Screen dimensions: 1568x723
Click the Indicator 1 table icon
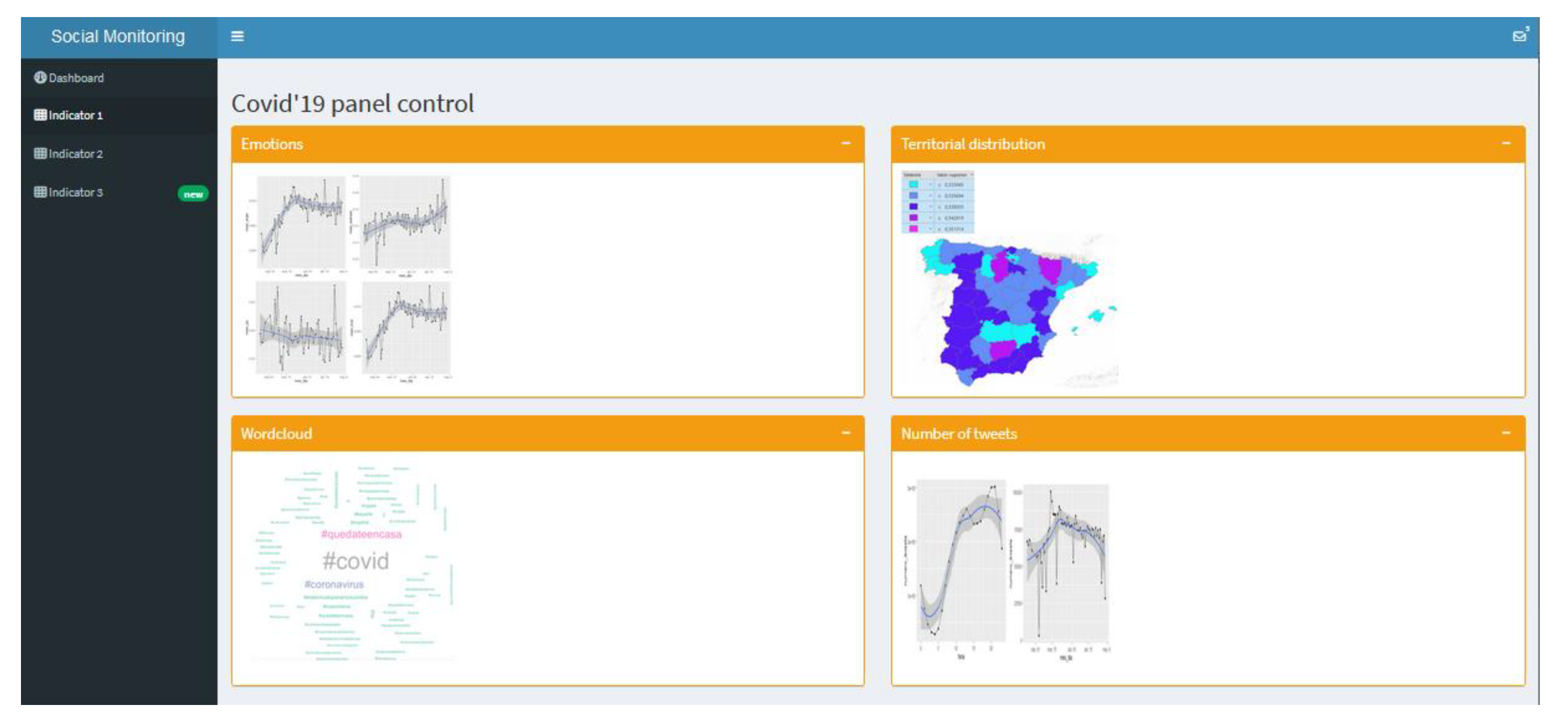click(40, 115)
